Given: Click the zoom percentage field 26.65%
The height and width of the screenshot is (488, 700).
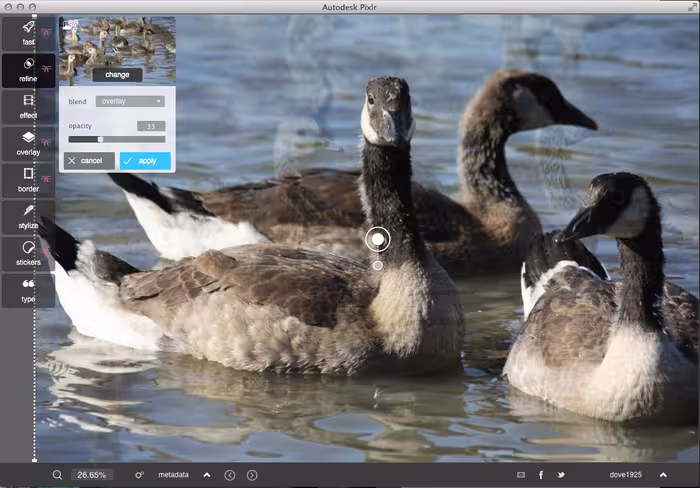Looking at the screenshot, I should (92, 475).
